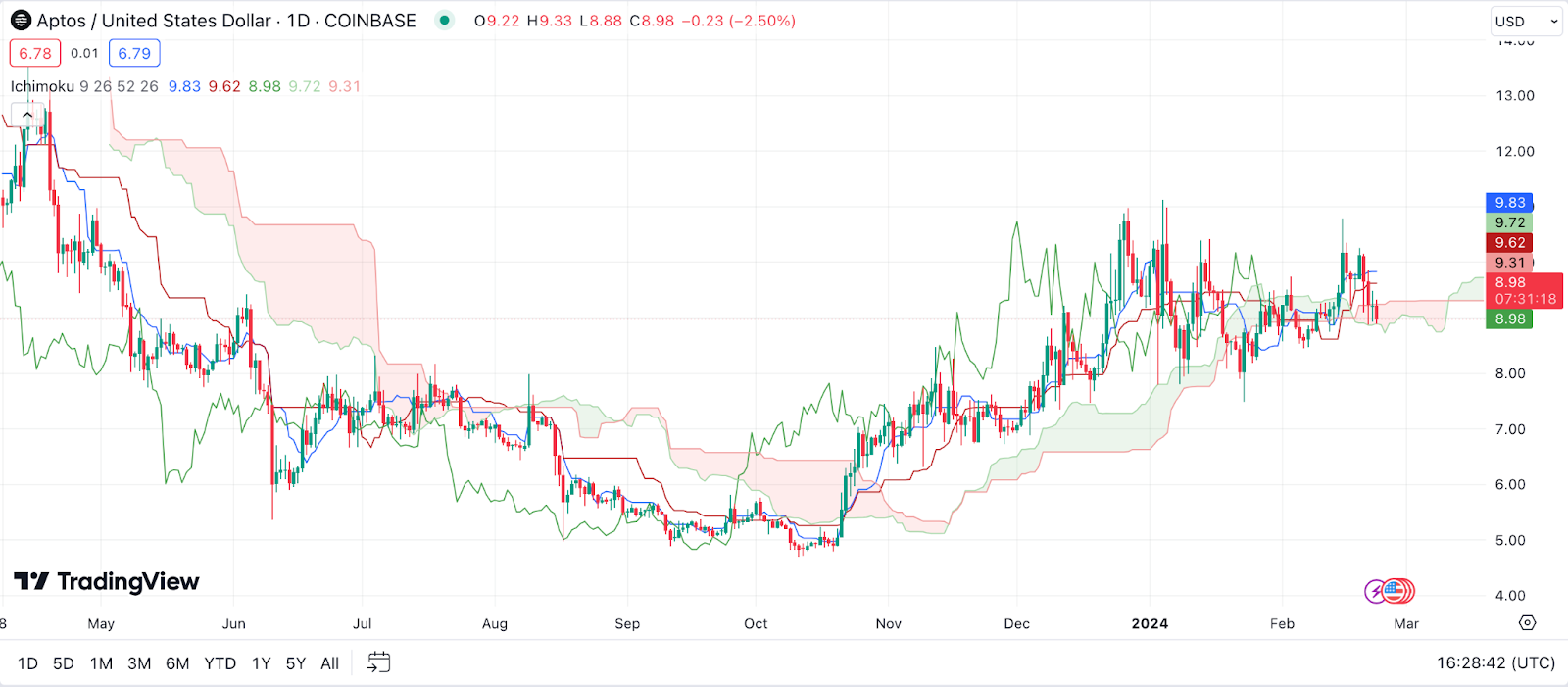The width and height of the screenshot is (1568, 687).
Task: Select the All time range
Action: click(330, 663)
